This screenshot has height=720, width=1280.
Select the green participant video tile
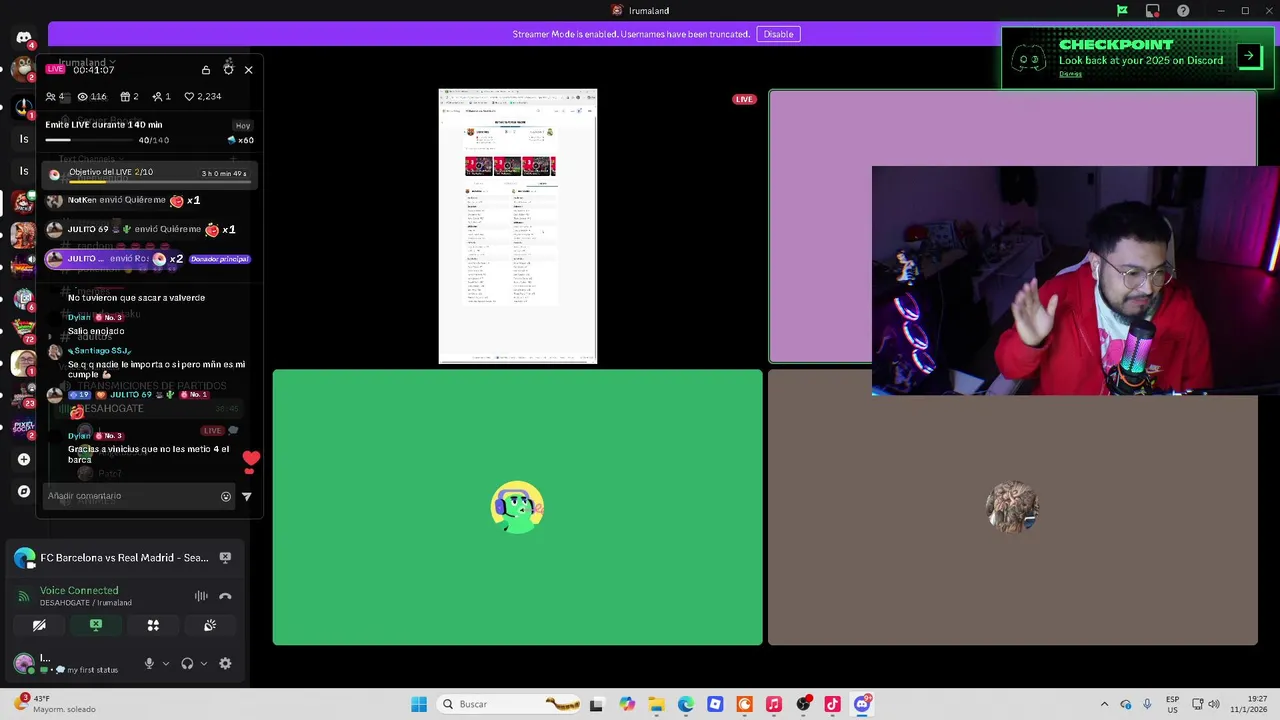(x=518, y=508)
